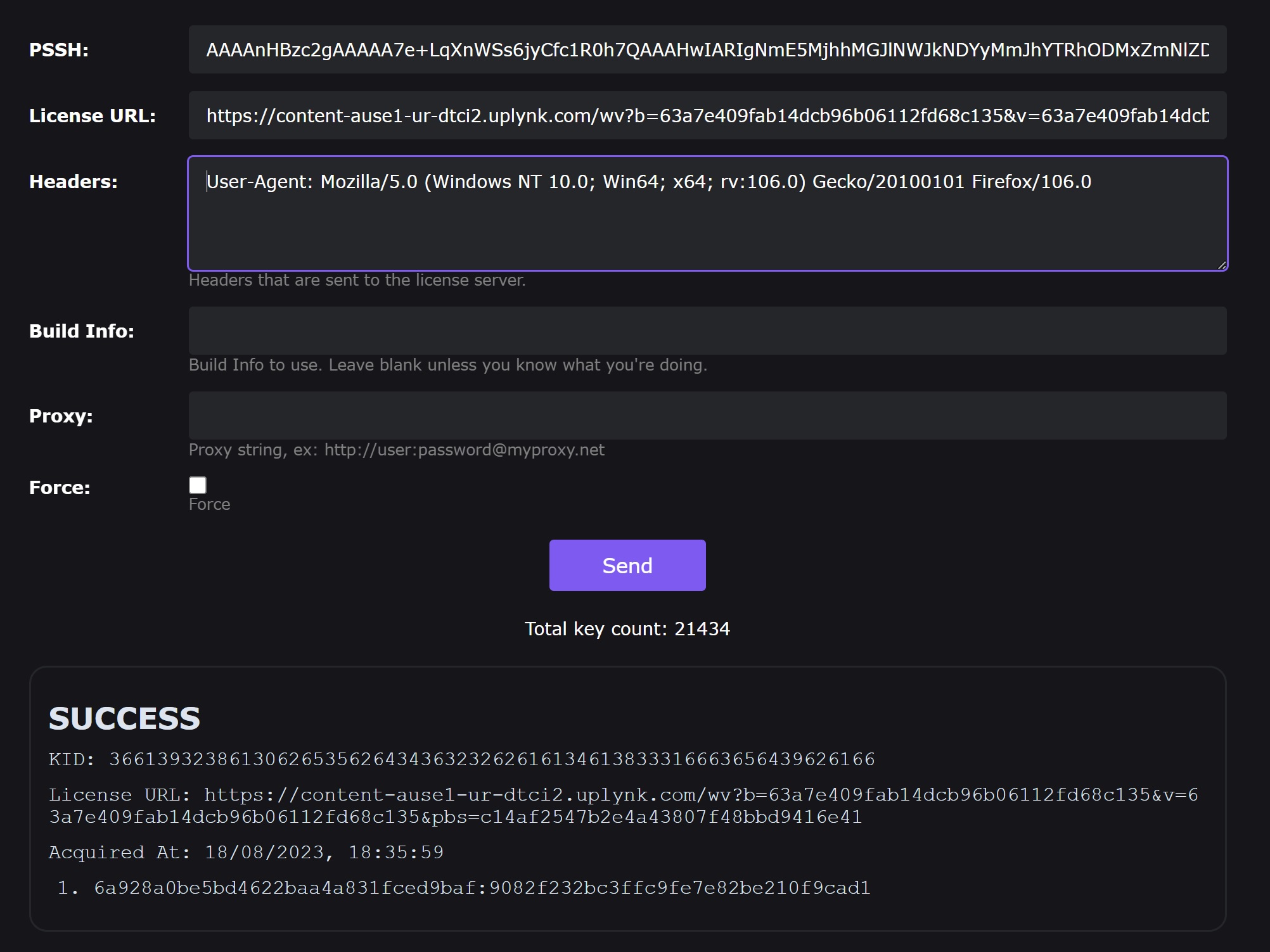The width and height of the screenshot is (1270, 952).
Task: Click the Acquired At timestamp line
Action: click(x=246, y=852)
